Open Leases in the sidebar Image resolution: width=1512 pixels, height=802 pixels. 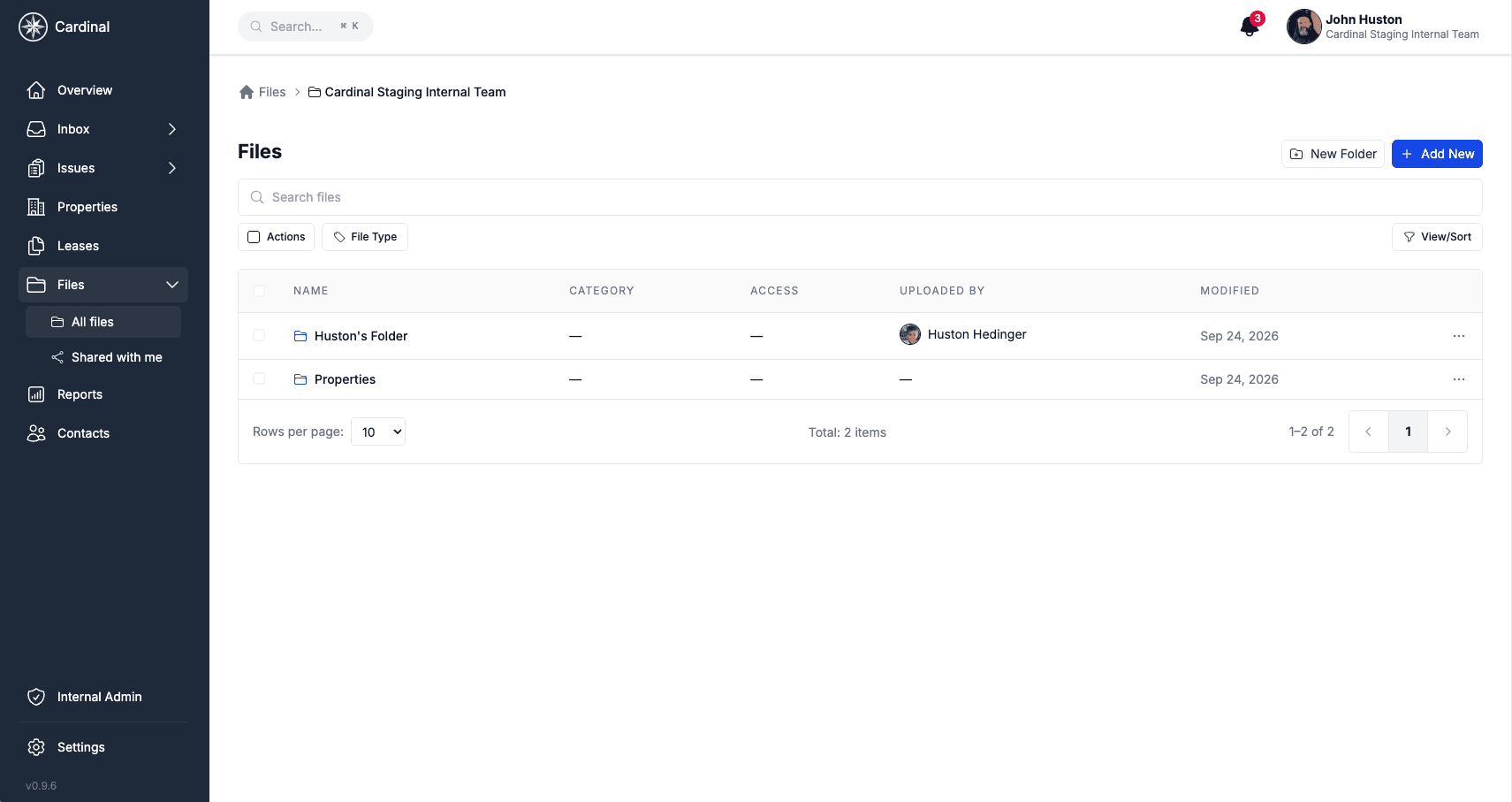103,246
